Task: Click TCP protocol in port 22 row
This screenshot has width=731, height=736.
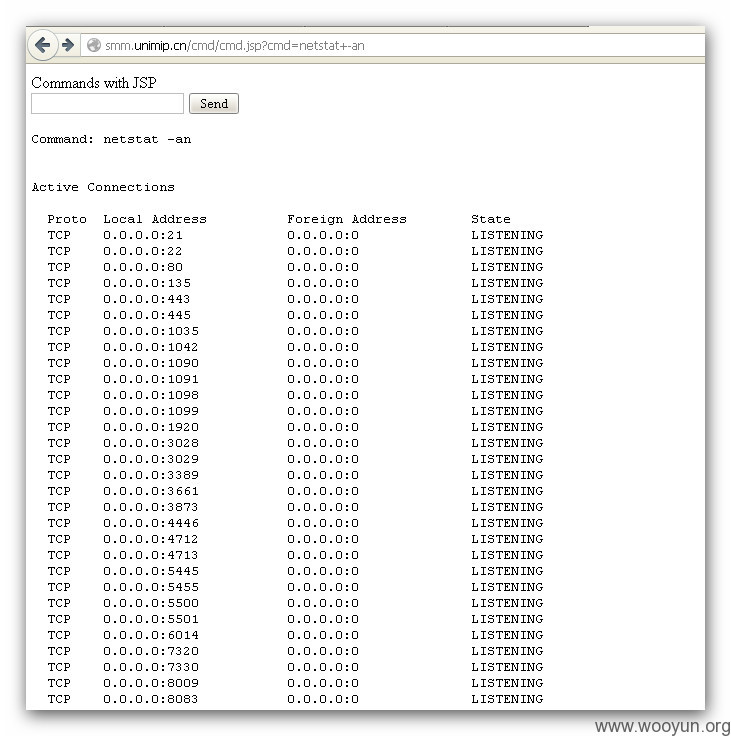Action: click(59, 251)
